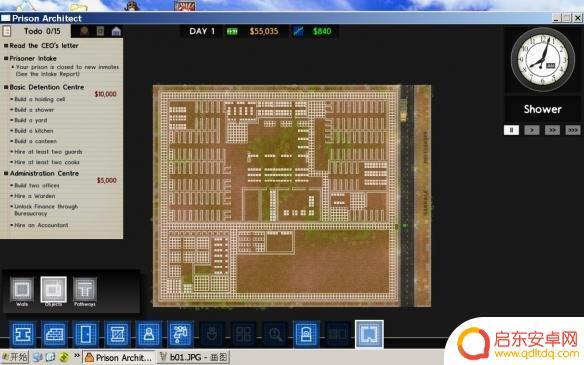Open the Windows Start button 开始

click(14, 358)
